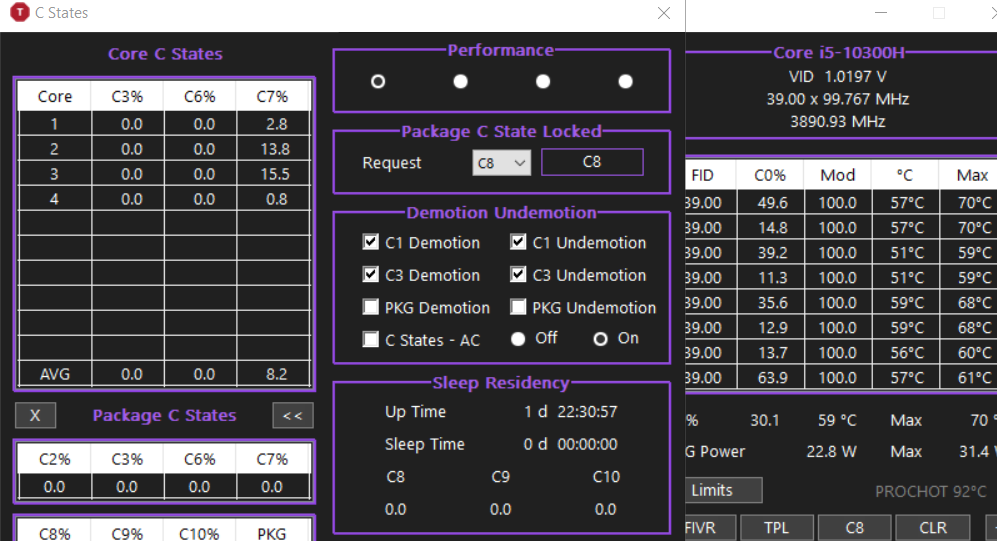
Task: Click the C6% column header in Core C States
Action: (200, 97)
